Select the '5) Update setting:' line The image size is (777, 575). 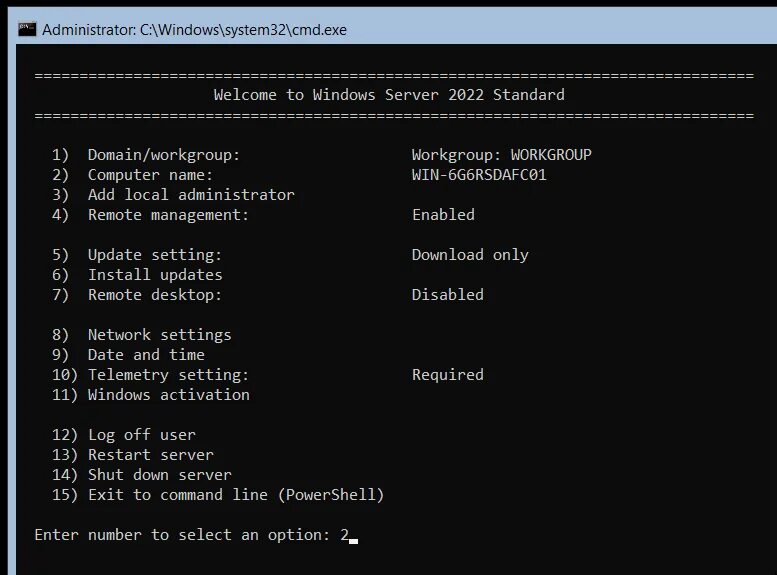point(137,255)
